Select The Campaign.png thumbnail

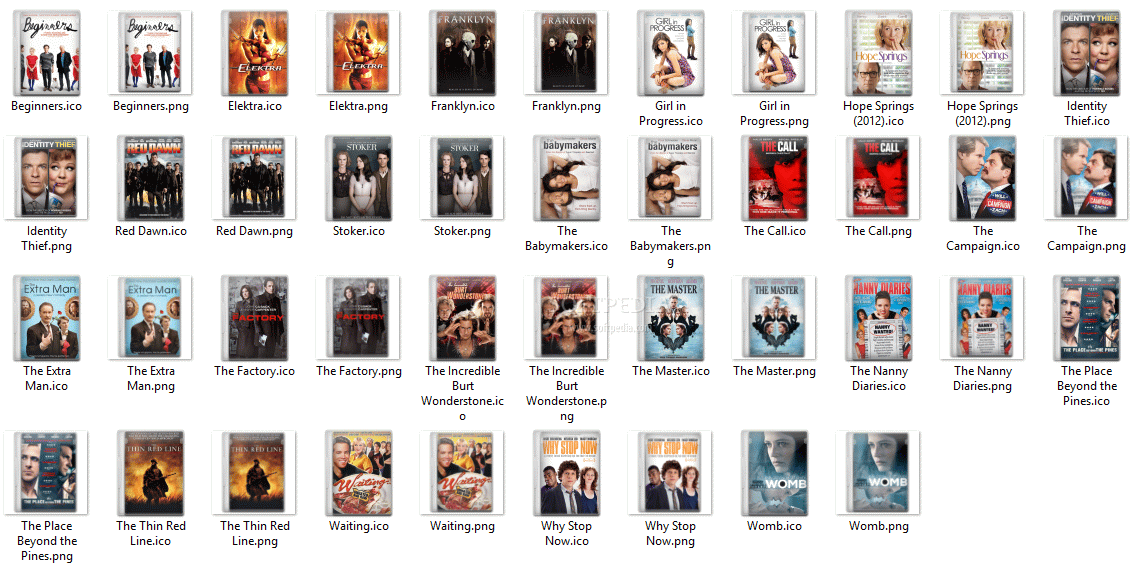pos(1086,178)
